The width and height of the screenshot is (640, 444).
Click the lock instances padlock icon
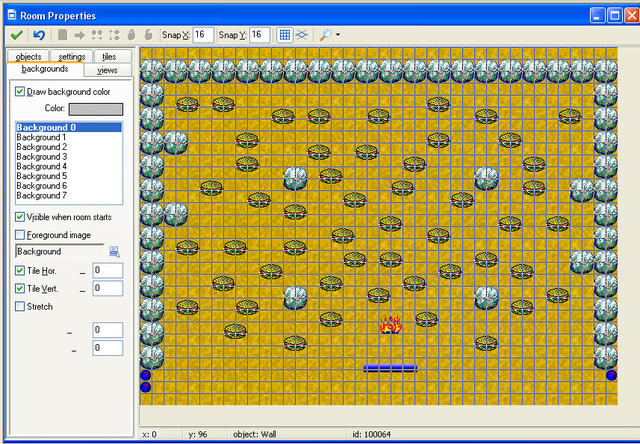pyautogui.click(x=131, y=35)
